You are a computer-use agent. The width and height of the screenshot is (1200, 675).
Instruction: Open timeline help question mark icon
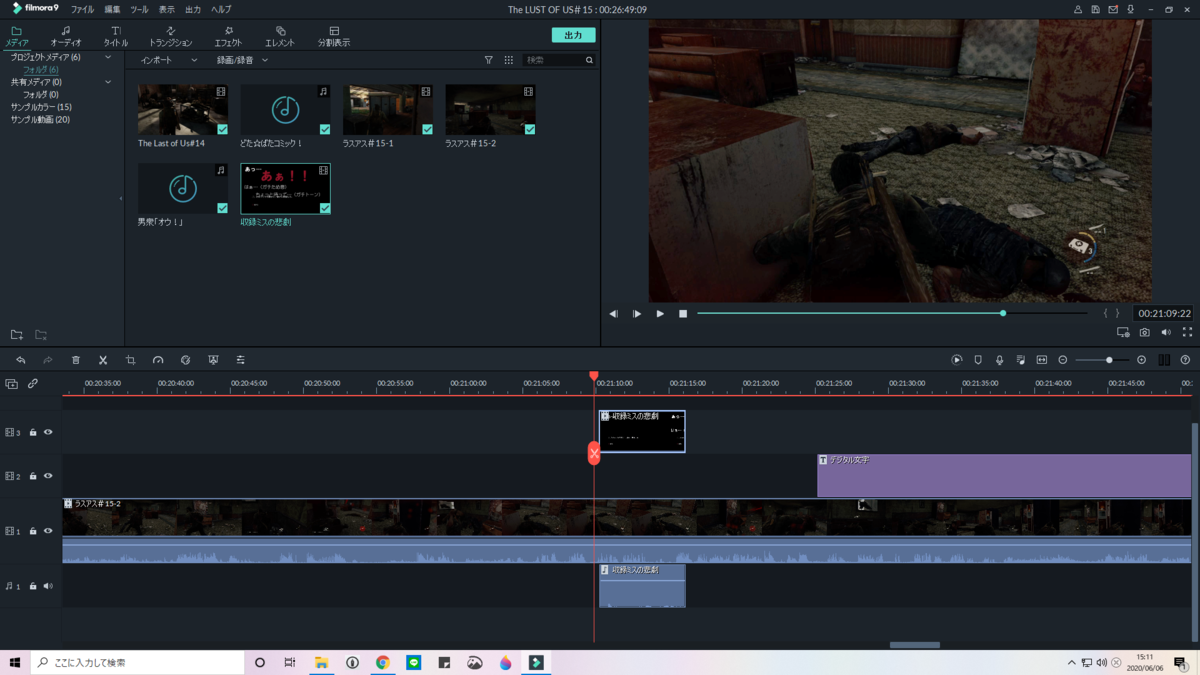pos(1185,360)
